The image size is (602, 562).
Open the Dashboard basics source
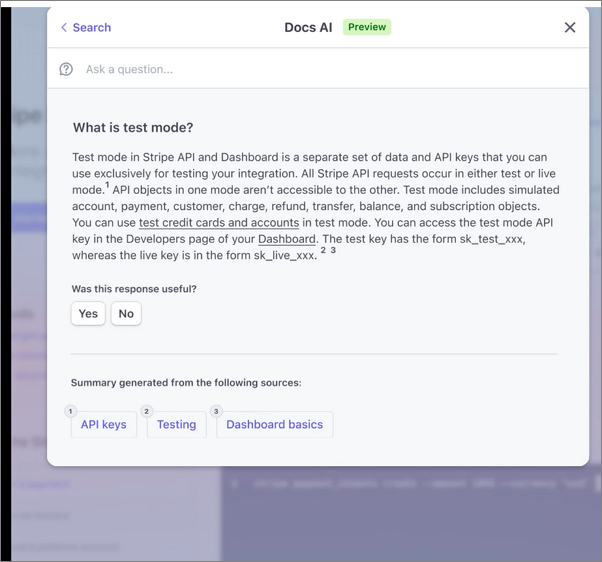tap(275, 425)
